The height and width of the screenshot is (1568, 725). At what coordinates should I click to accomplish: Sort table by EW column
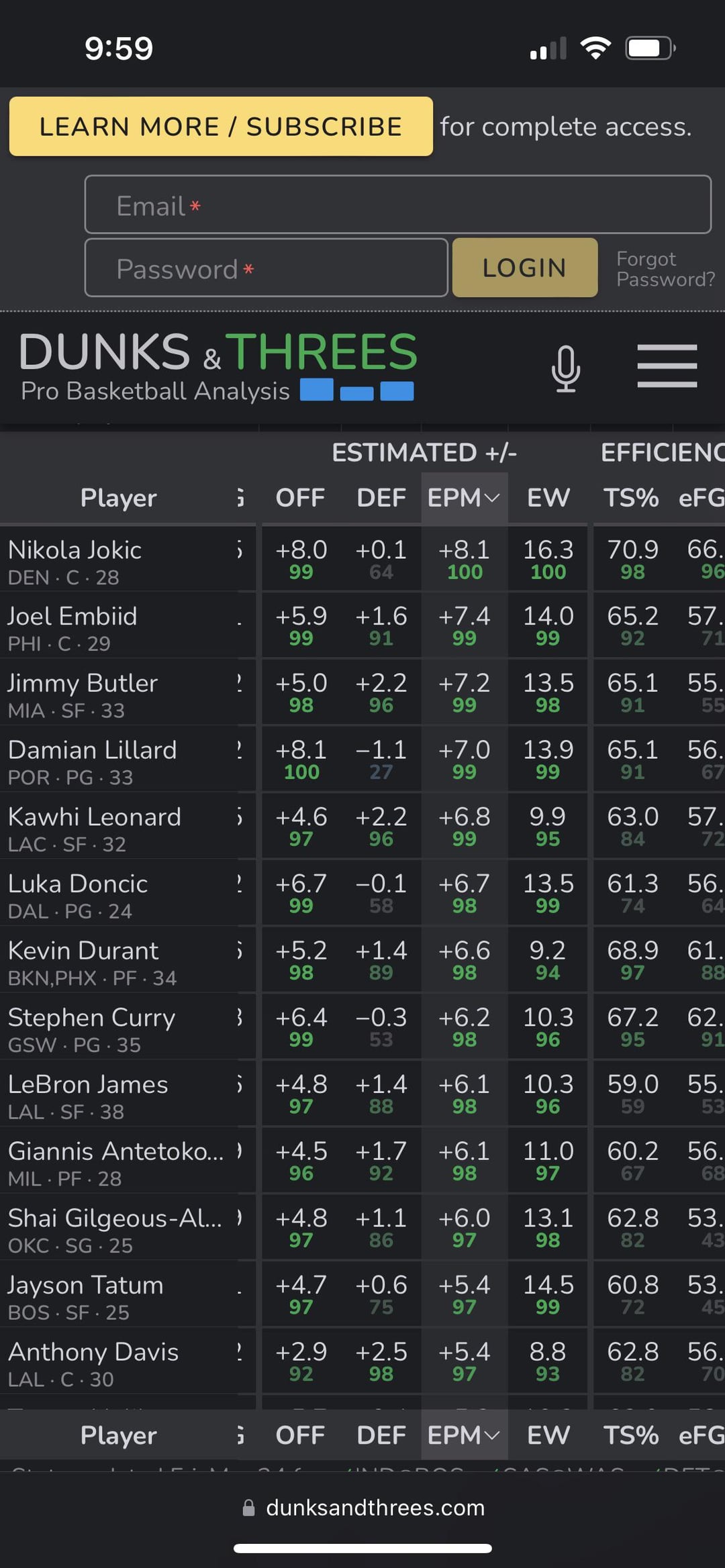point(548,498)
